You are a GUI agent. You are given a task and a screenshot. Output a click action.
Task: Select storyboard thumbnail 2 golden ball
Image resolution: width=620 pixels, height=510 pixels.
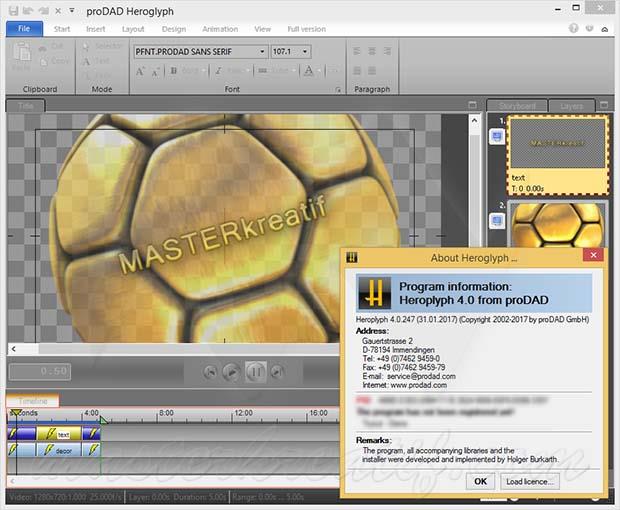pyautogui.click(x=558, y=225)
